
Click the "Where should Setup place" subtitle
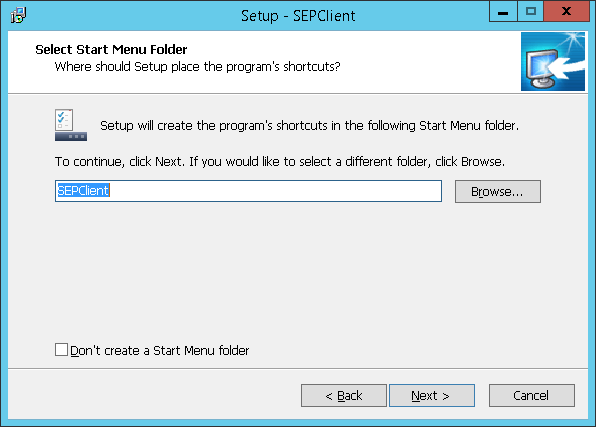[197, 67]
